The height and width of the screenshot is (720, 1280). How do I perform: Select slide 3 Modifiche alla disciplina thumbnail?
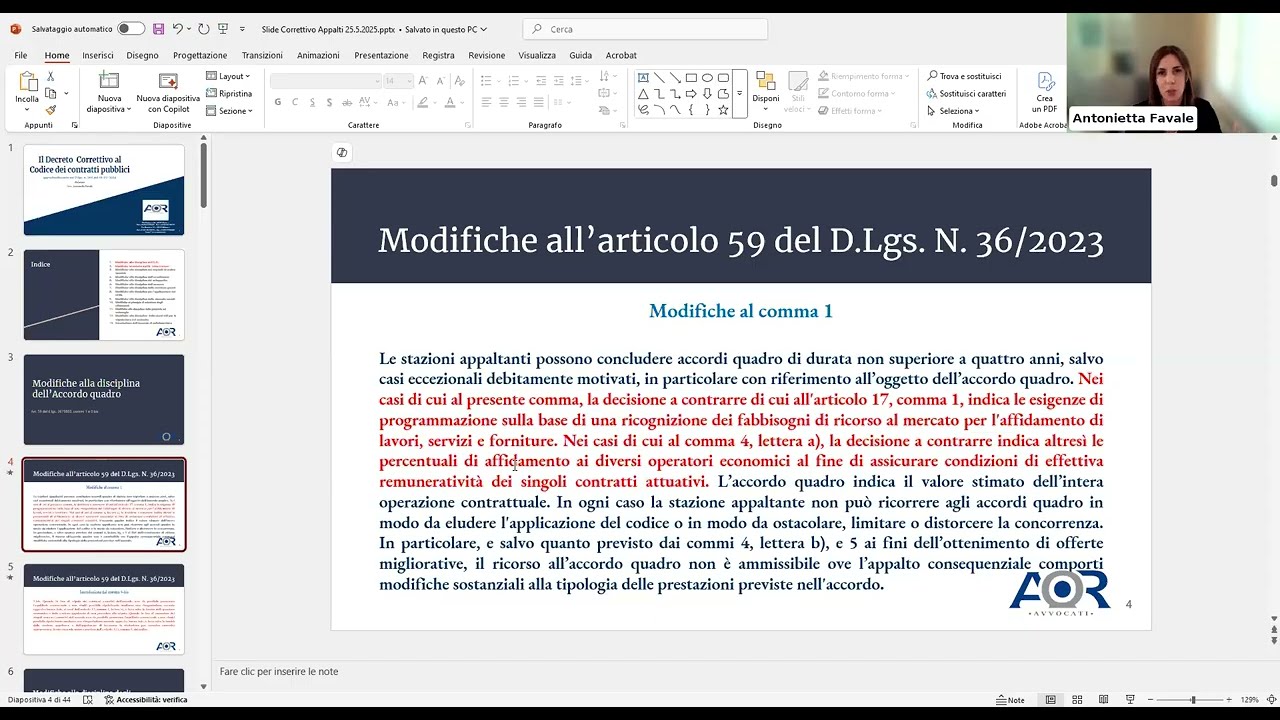click(104, 400)
